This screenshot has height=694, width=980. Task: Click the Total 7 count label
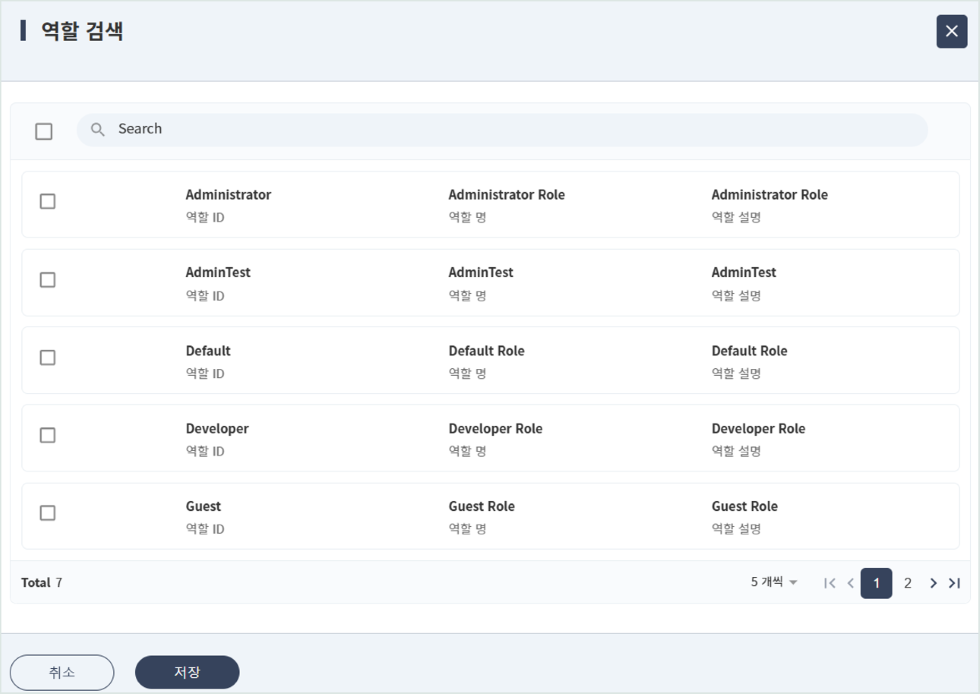42,583
